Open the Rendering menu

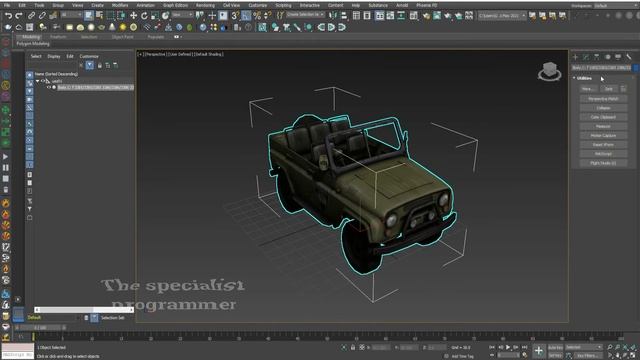pyautogui.click(x=205, y=5)
